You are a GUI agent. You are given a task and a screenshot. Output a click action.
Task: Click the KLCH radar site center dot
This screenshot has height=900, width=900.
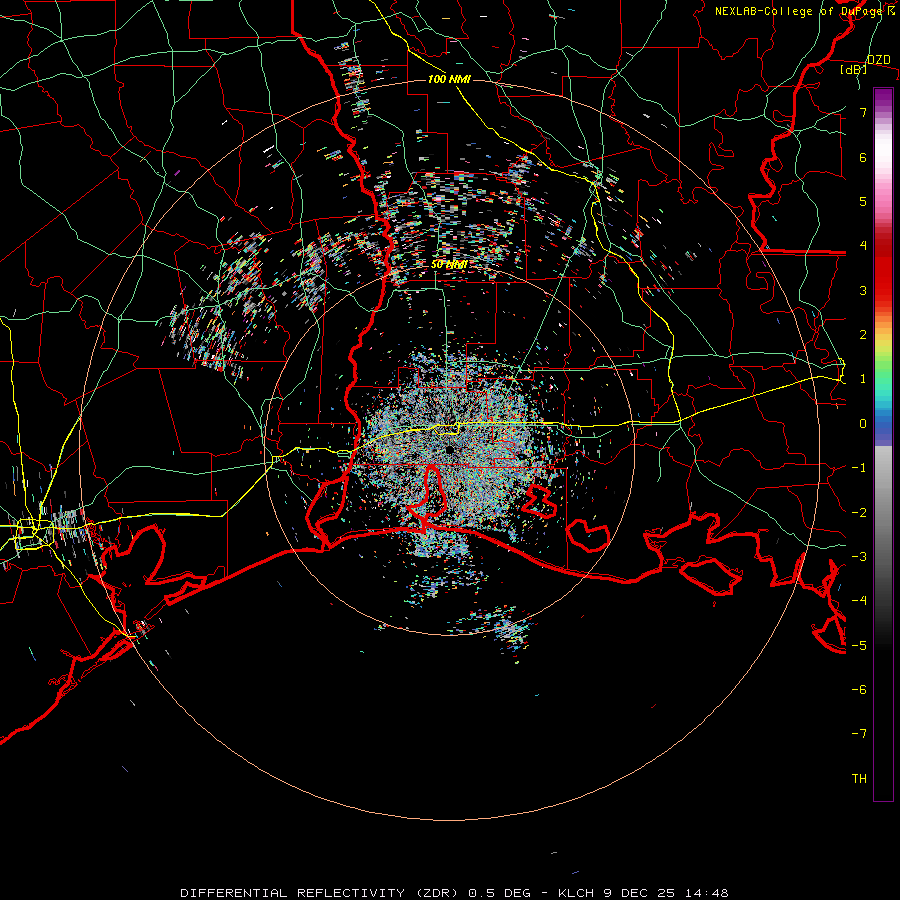(449, 449)
